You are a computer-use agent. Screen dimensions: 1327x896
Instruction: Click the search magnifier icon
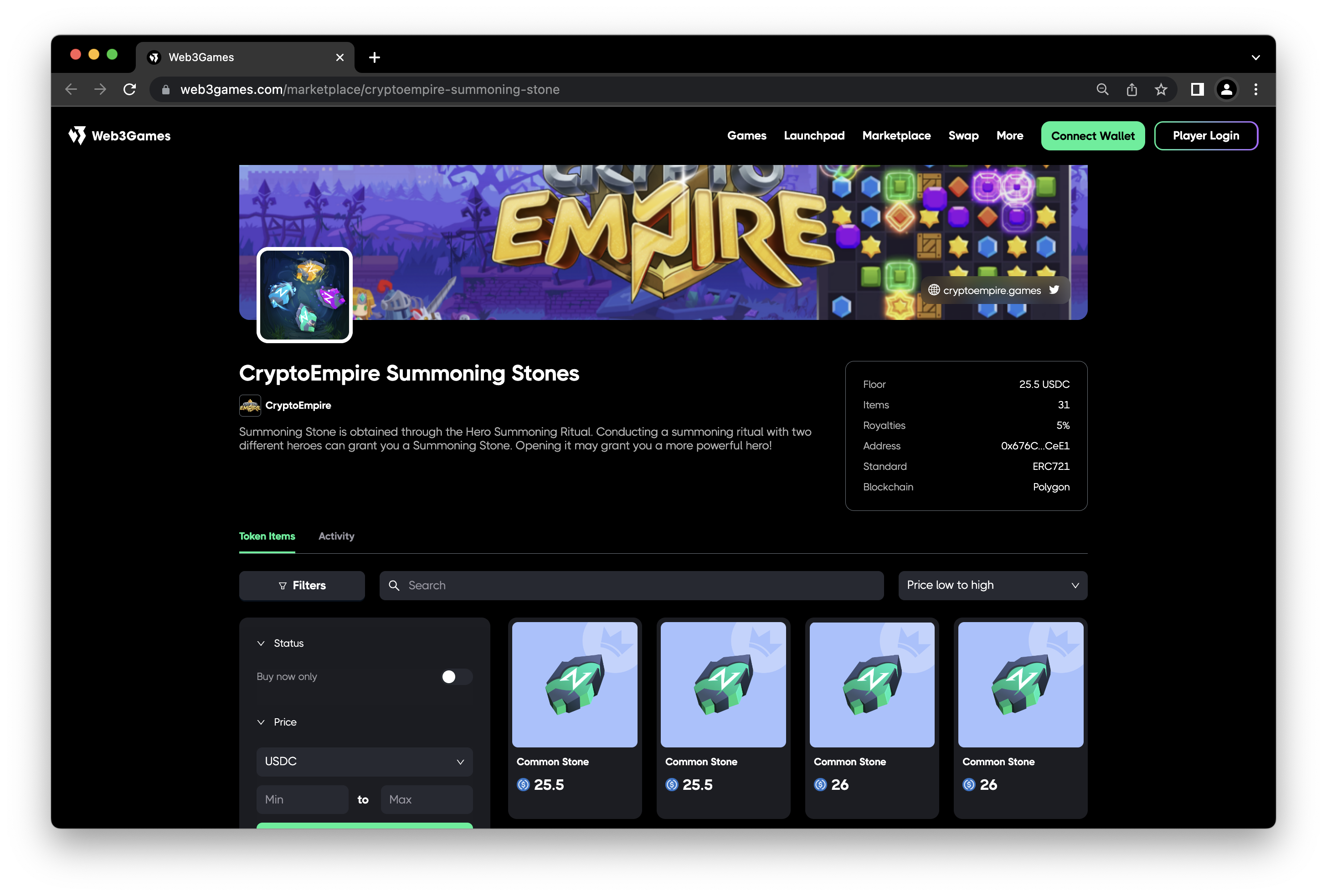[x=393, y=585]
